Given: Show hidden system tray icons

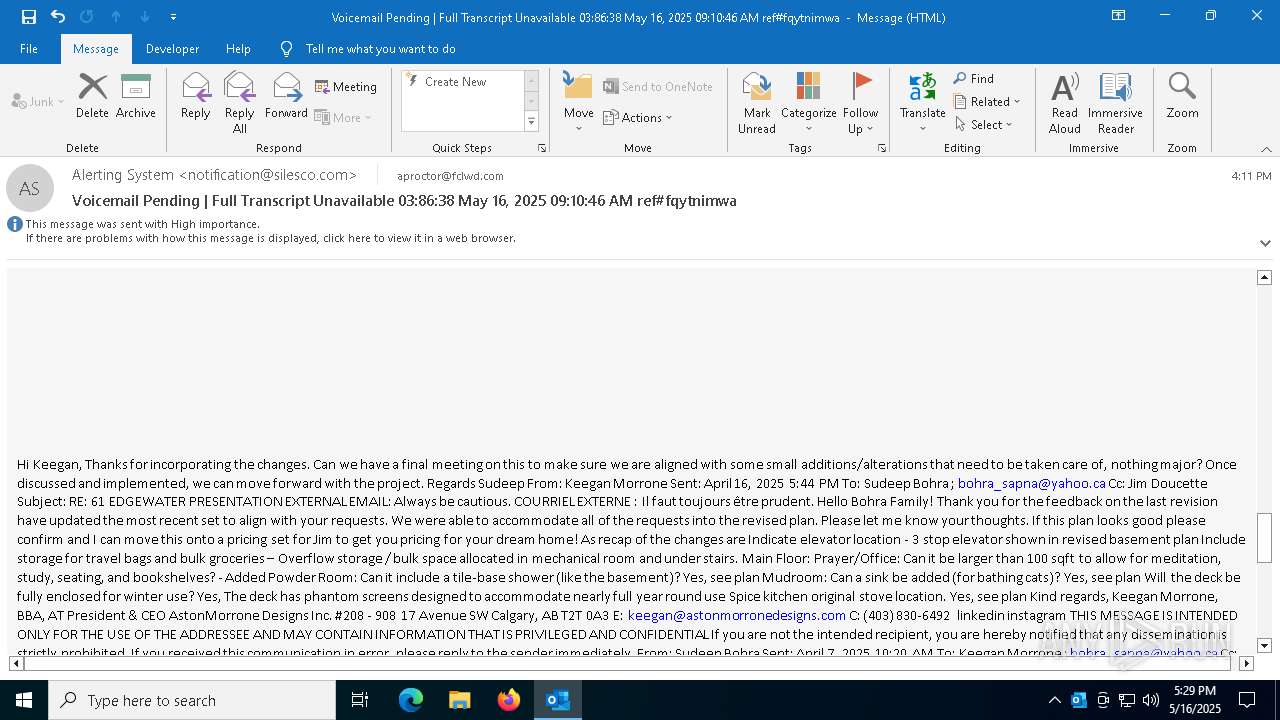Looking at the screenshot, I should click(x=1054, y=700).
